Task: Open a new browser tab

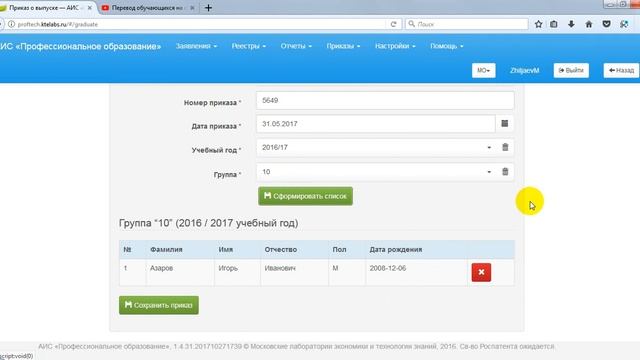Action: pos(208,8)
